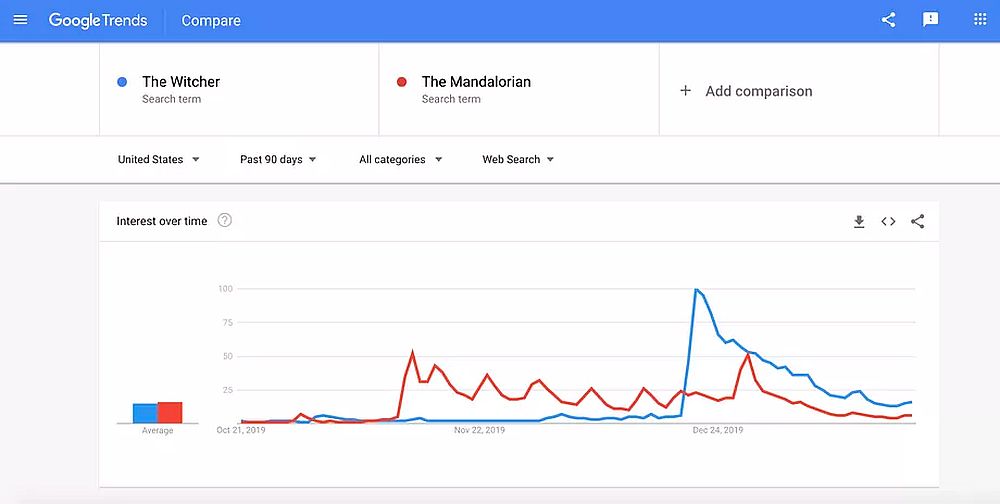This screenshot has width=1000, height=504.
Task: Click the share icon in header
Action: (x=888, y=20)
